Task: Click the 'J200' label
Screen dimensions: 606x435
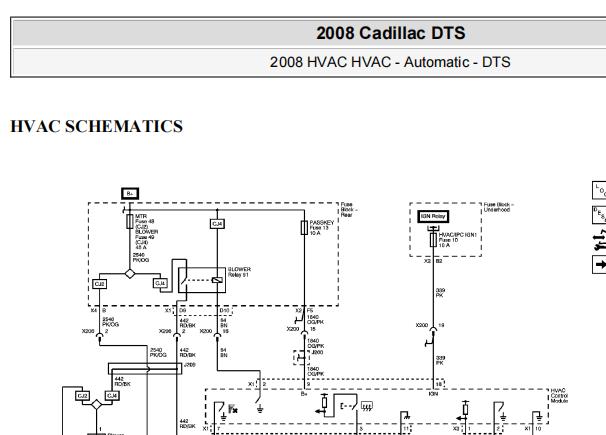Action: (317, 352)
